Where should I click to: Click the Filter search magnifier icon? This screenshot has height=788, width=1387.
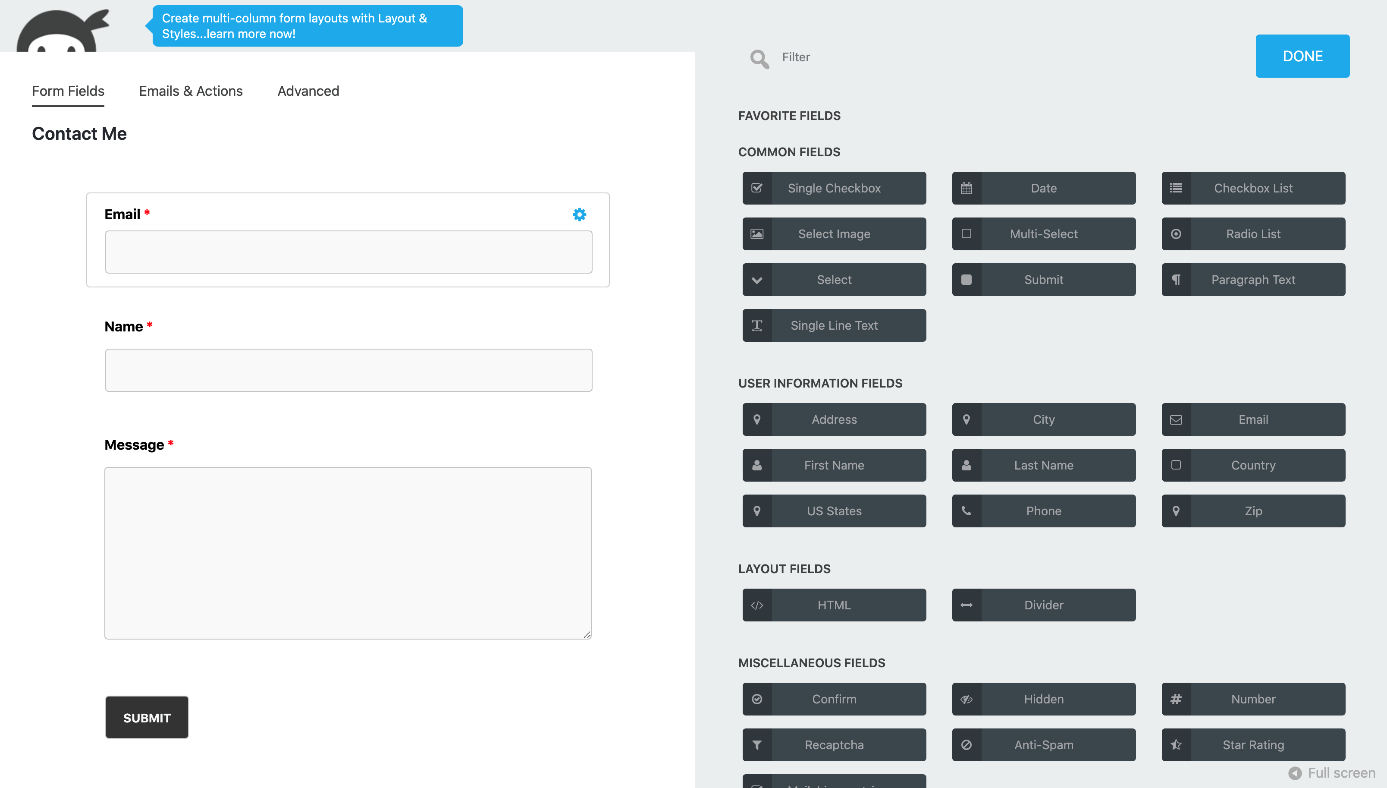(x=760, y=59)
